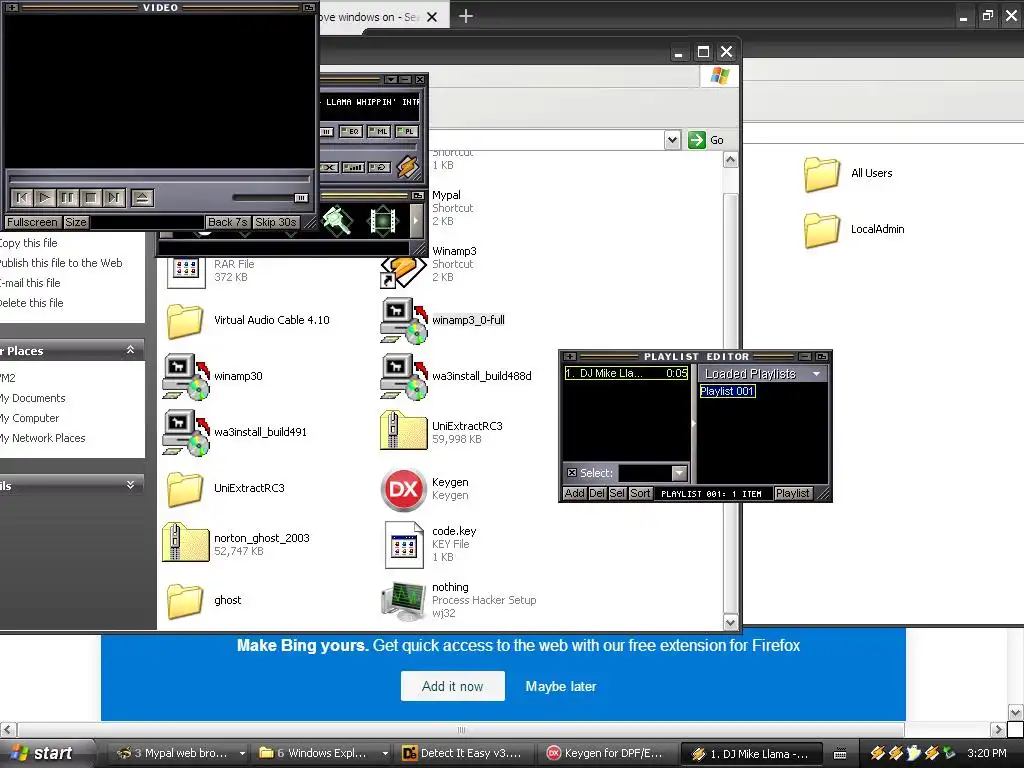Open the Playlist menu button in Playlist Editor
Image resolution: width=1024 pixels, height=768 pixels.
pyautogui.click(x=792, y=494)
